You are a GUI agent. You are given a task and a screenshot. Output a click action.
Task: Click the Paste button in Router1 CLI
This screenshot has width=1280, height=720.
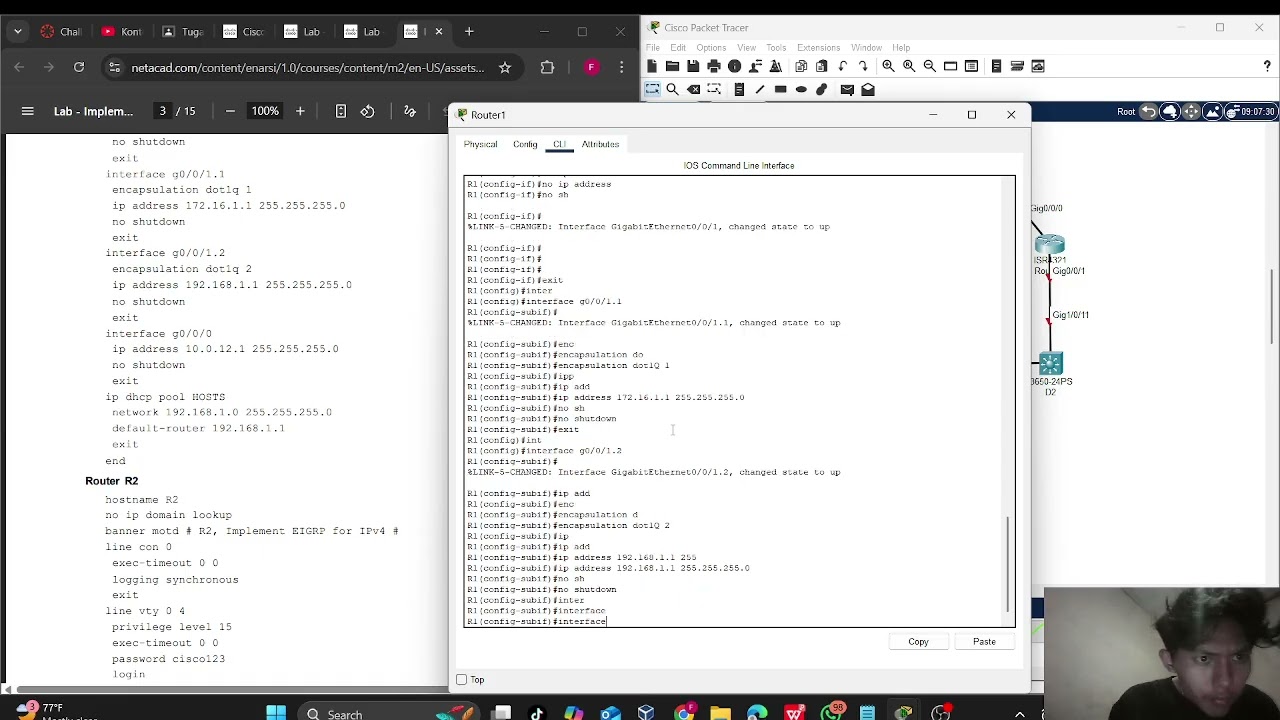pos(984,642)
